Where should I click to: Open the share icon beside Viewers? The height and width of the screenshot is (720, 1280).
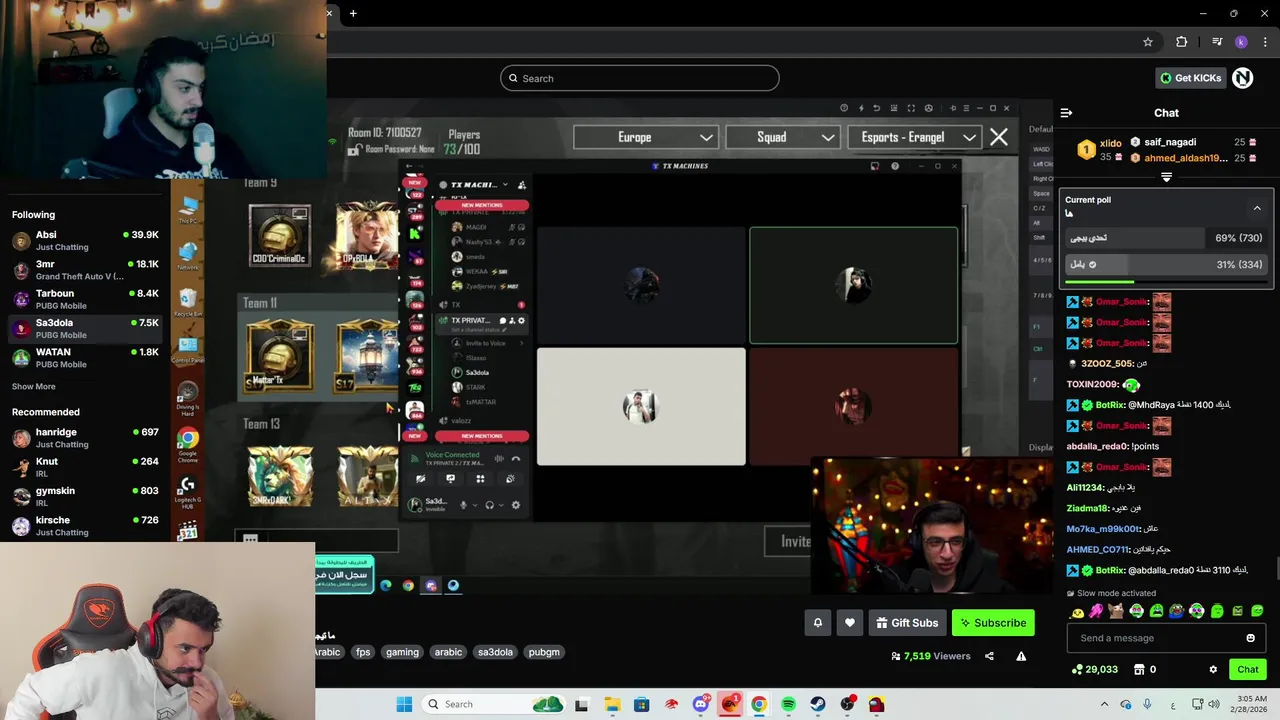989,656
